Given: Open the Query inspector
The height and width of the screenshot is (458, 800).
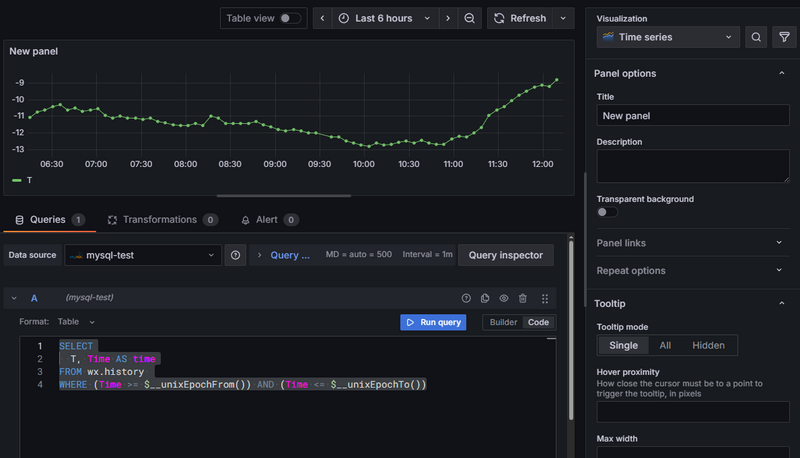Looking at the screenshot, I should (506, 255).
